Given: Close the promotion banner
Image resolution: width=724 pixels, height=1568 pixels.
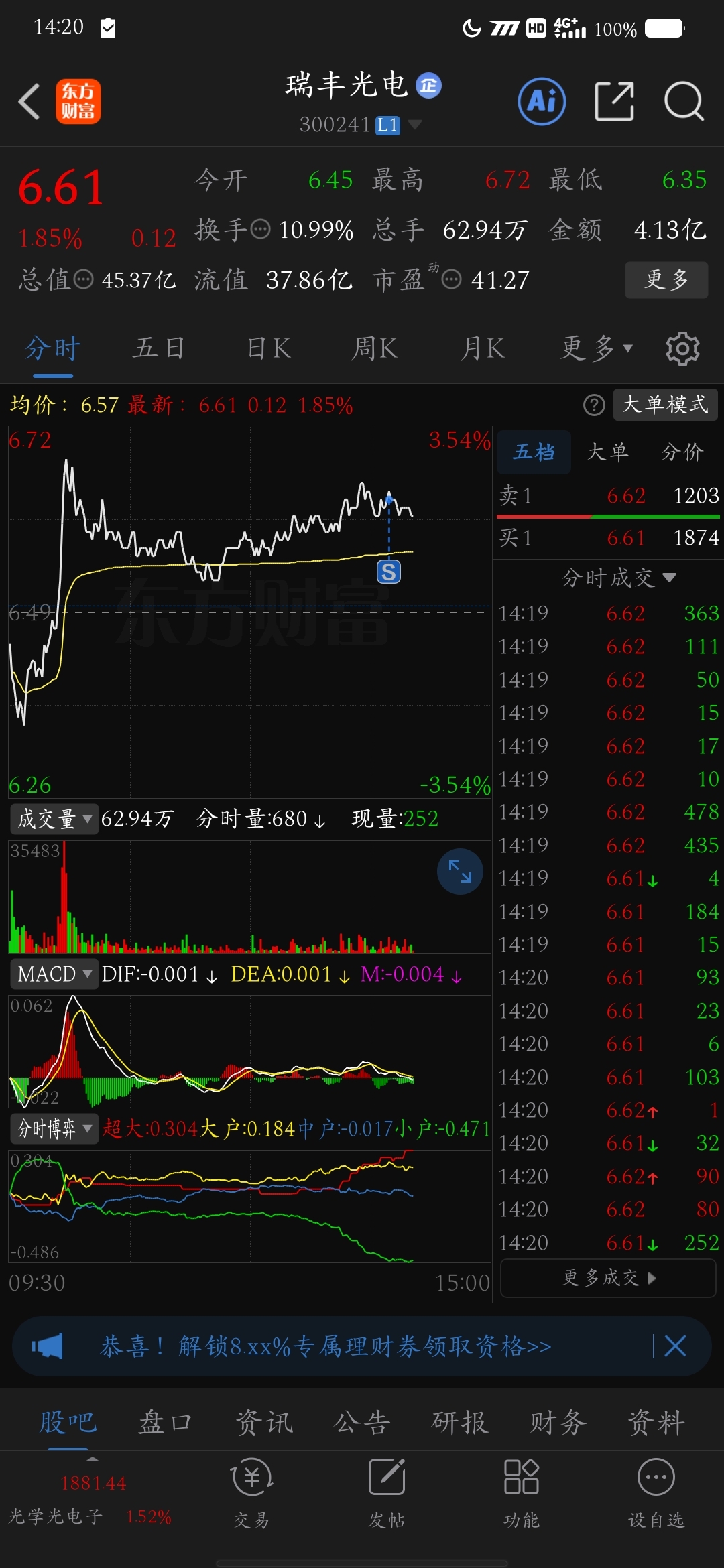Looking at the screenshot, I should click(675, 1346).
